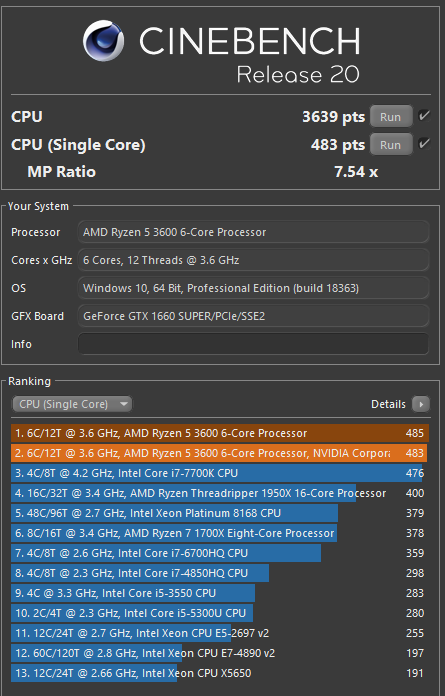The image size is (445, 696).
Task: Select the Core i5-3550 ranking row
Action: click(220, 593)
